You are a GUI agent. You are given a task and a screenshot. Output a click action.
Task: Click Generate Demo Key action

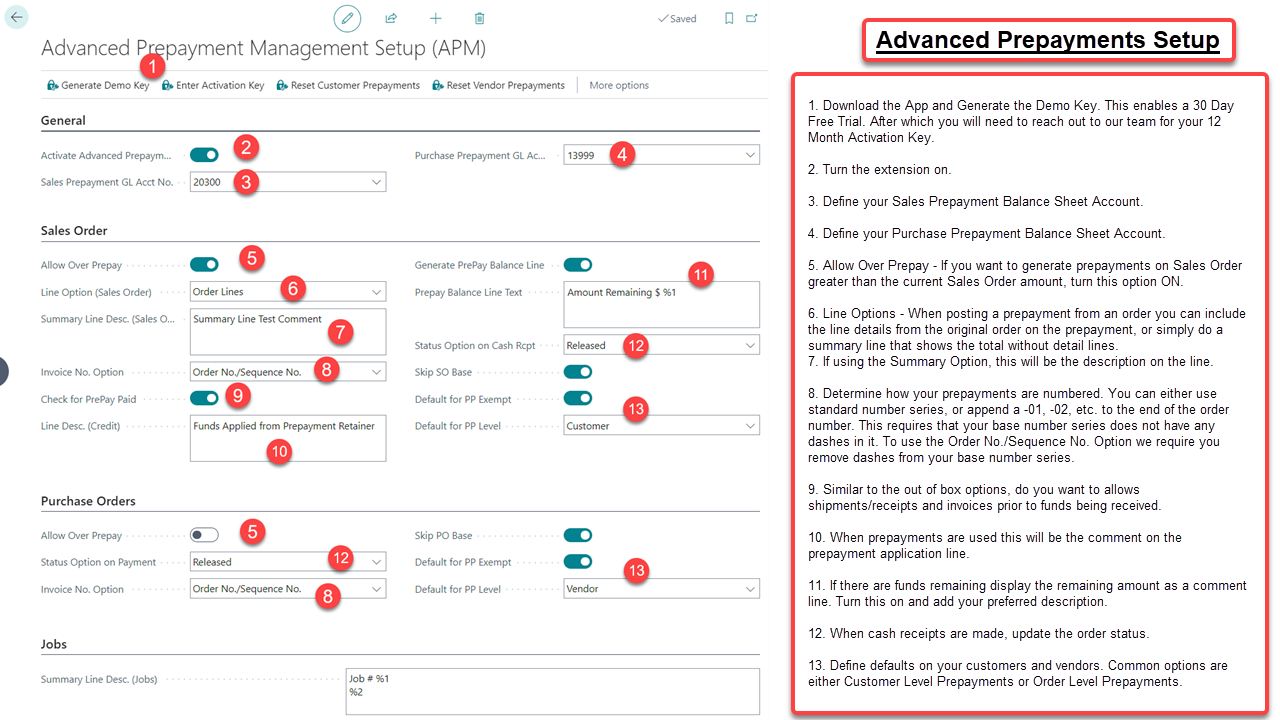(97, 86)
